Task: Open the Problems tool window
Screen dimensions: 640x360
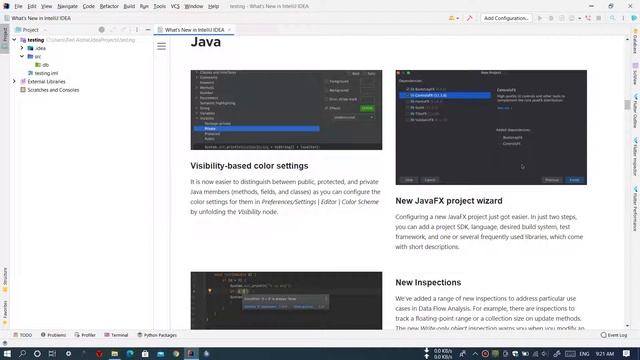Action: (x=53, y=335)
